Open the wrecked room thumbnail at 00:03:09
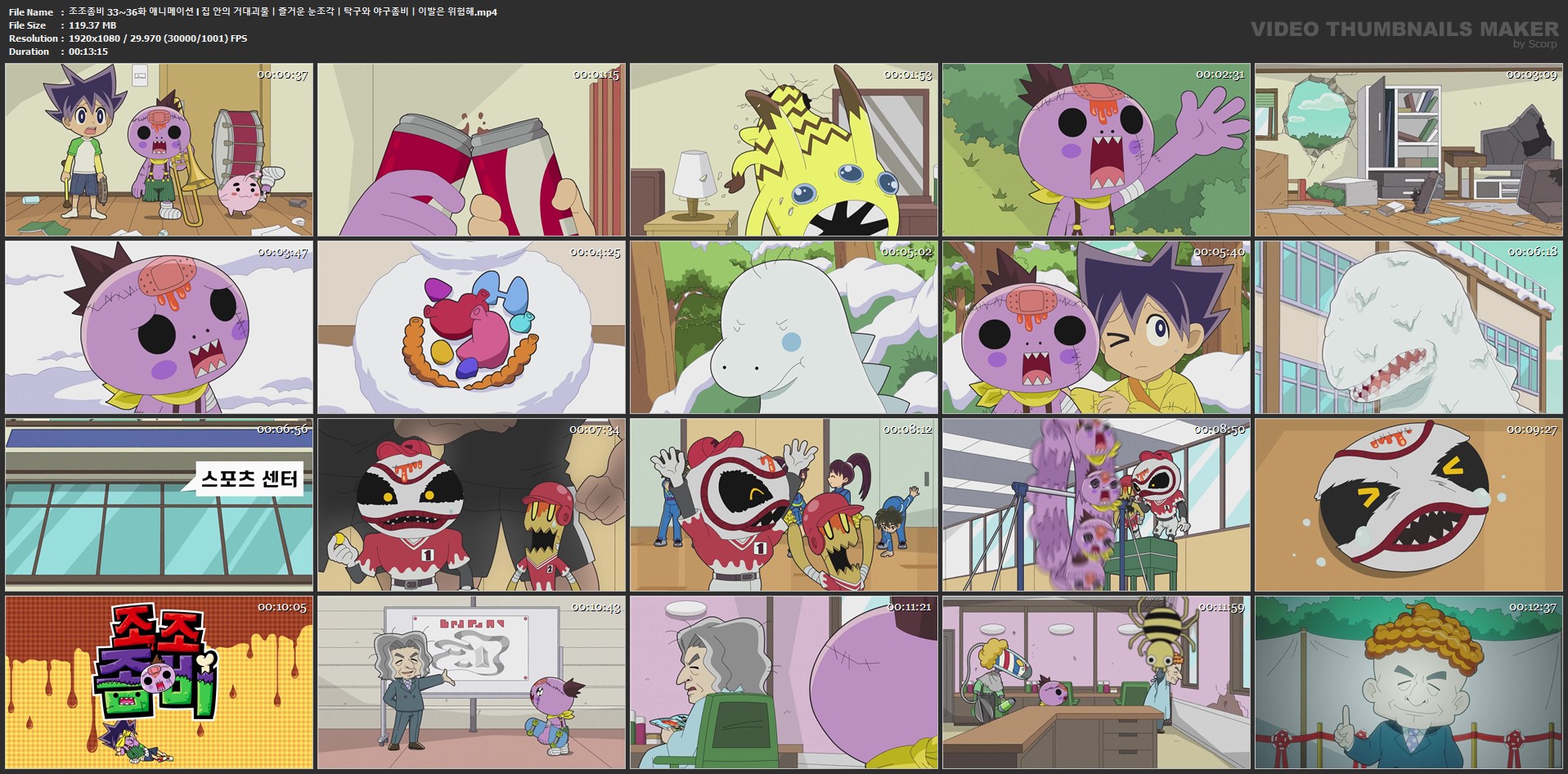The height and width of the screenshot is (774, 1568). (x=1409, y=151)
